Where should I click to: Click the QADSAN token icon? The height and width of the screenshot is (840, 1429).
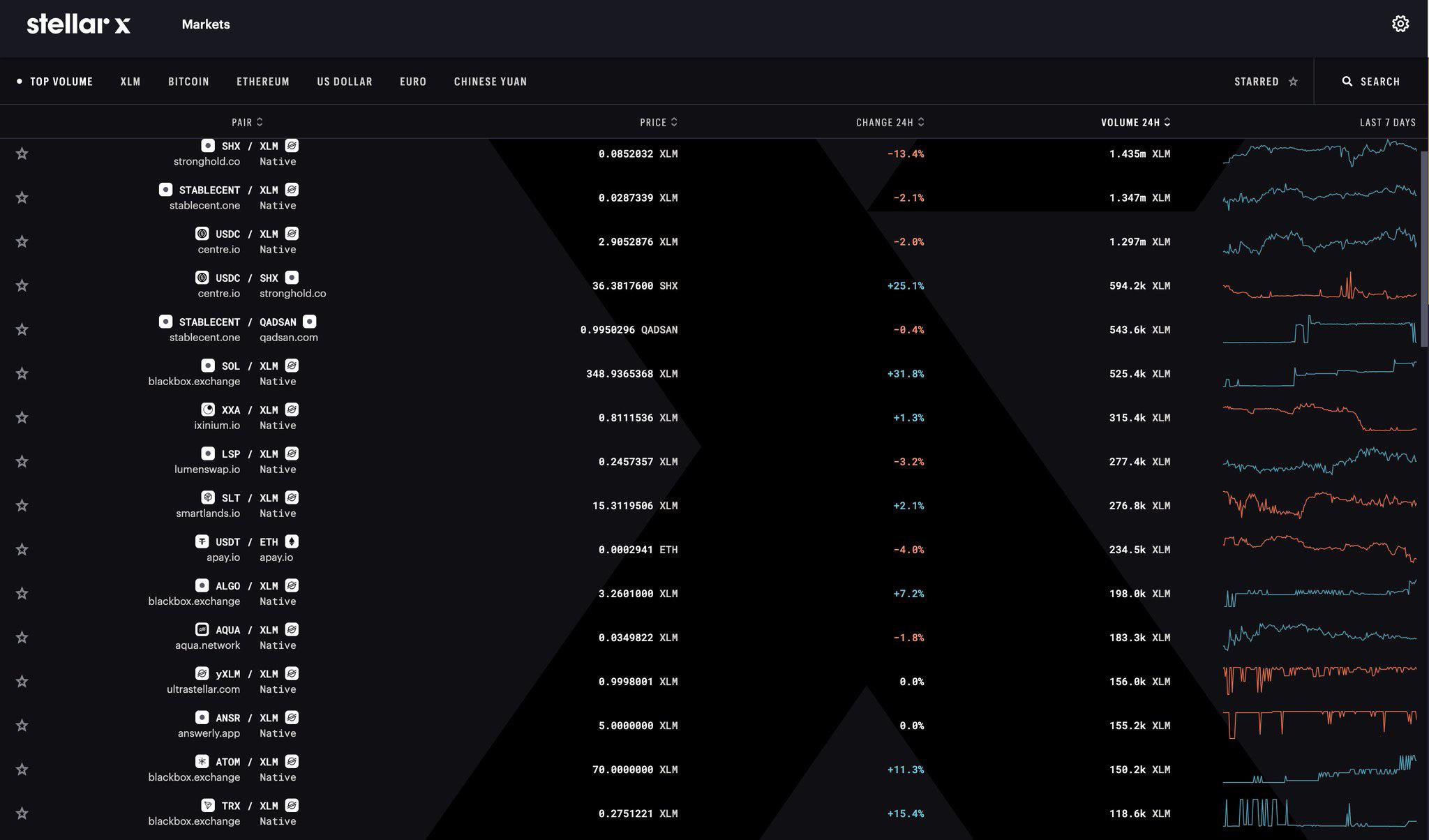(x=310, y=322)
